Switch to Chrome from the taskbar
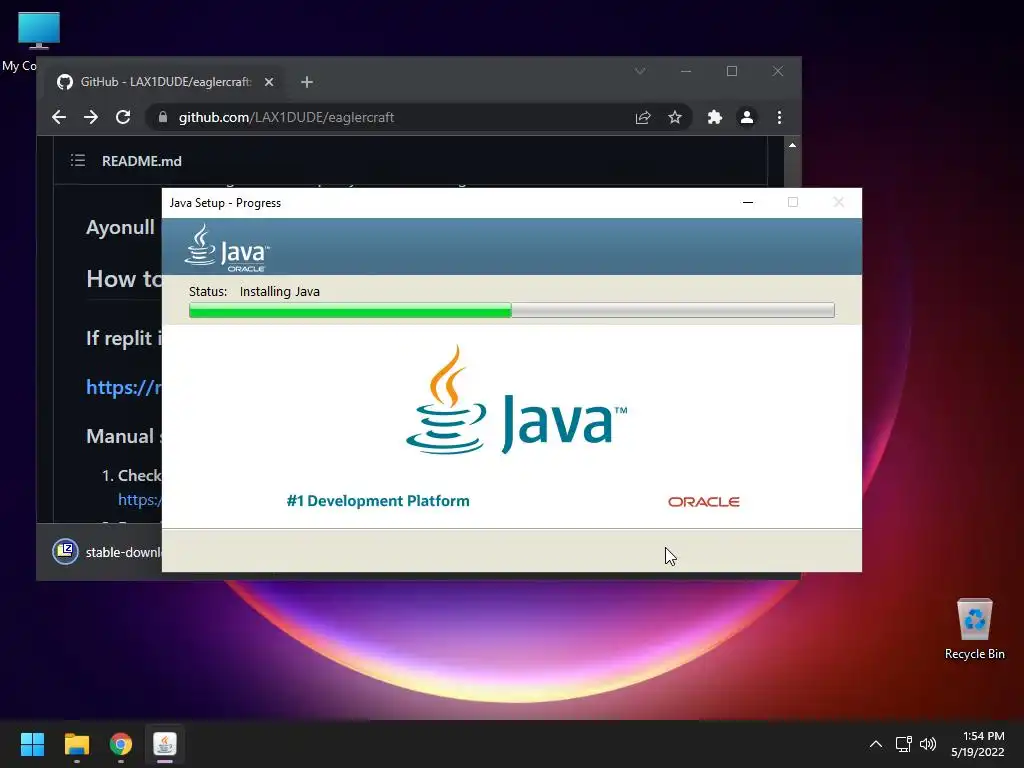 point(121,744)
